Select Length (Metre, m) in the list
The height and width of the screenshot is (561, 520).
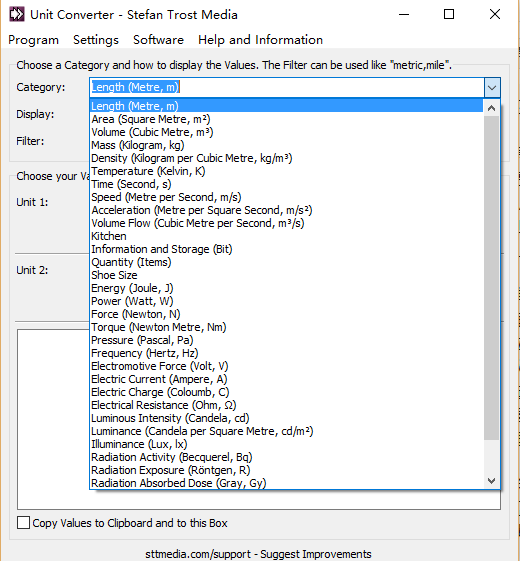tap(286, 106)
